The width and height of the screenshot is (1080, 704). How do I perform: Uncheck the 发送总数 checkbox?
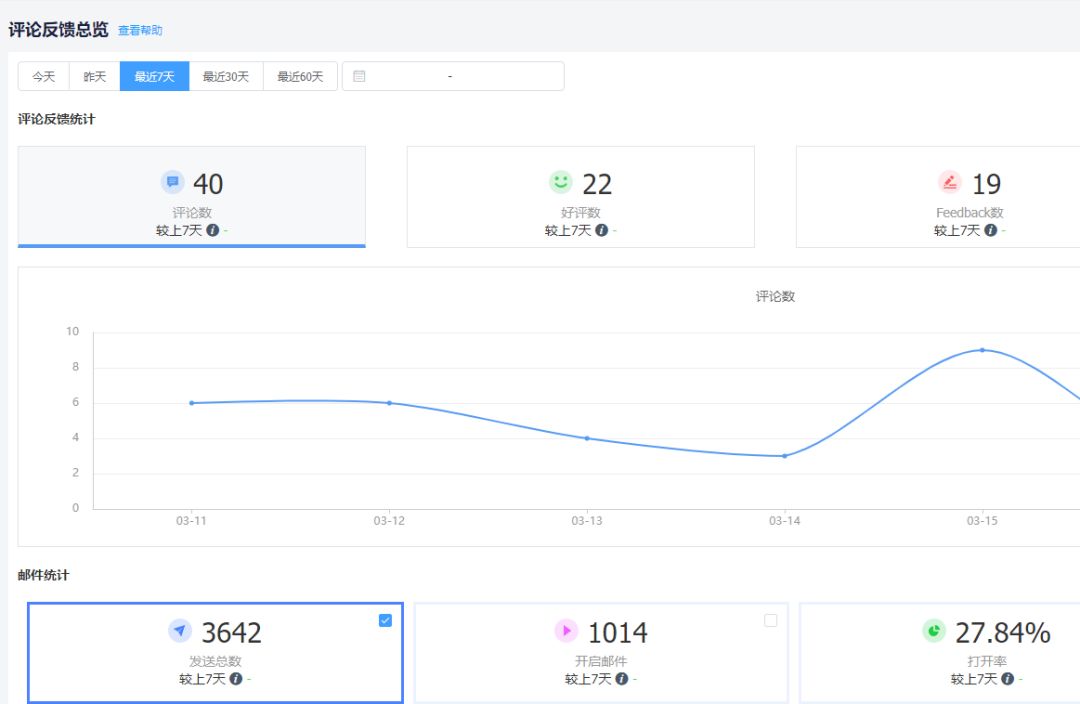[385, 620]
